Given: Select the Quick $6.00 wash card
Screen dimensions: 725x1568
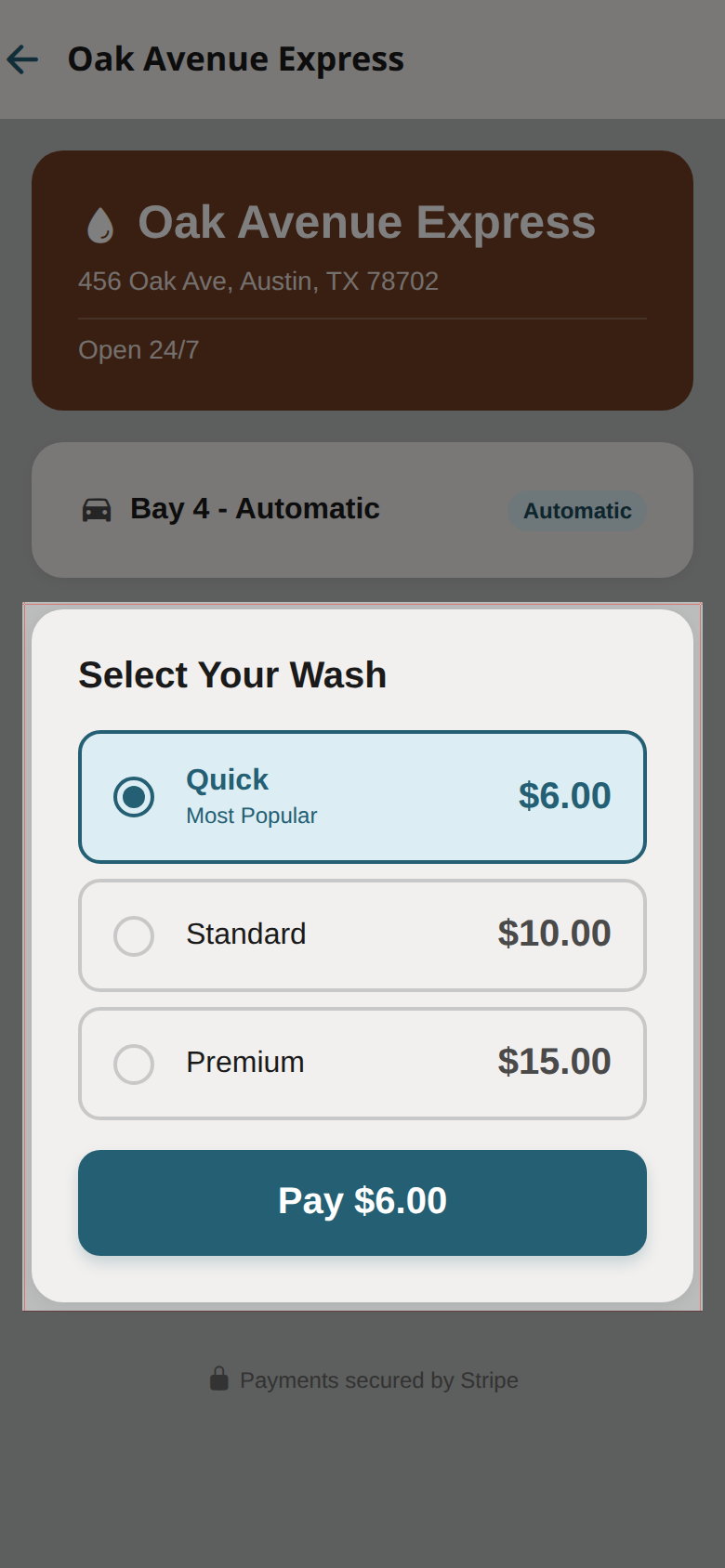Looking at the screenshot, I should click(x=362, y=796).
